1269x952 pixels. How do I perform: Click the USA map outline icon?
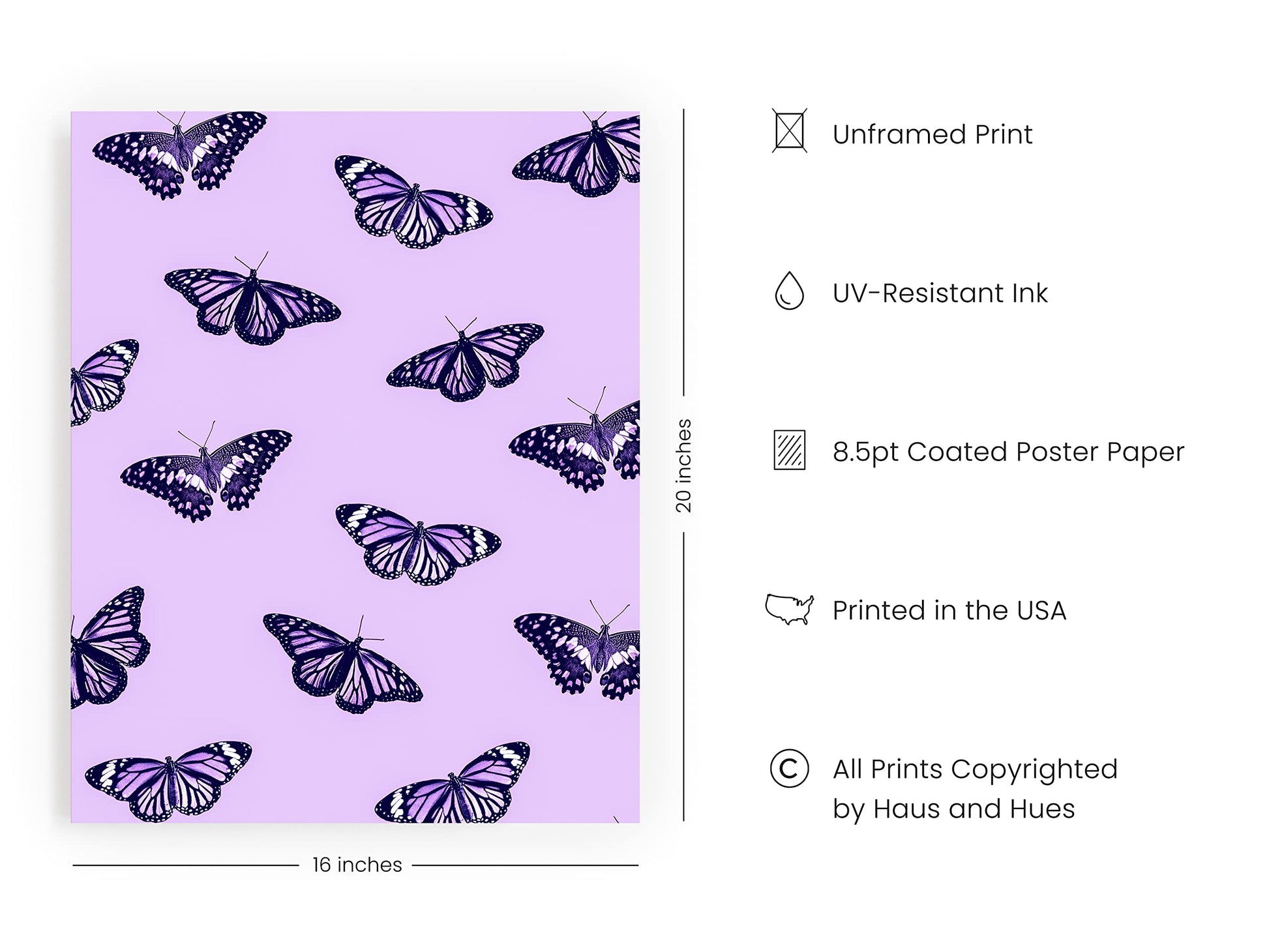pos(789,610)
